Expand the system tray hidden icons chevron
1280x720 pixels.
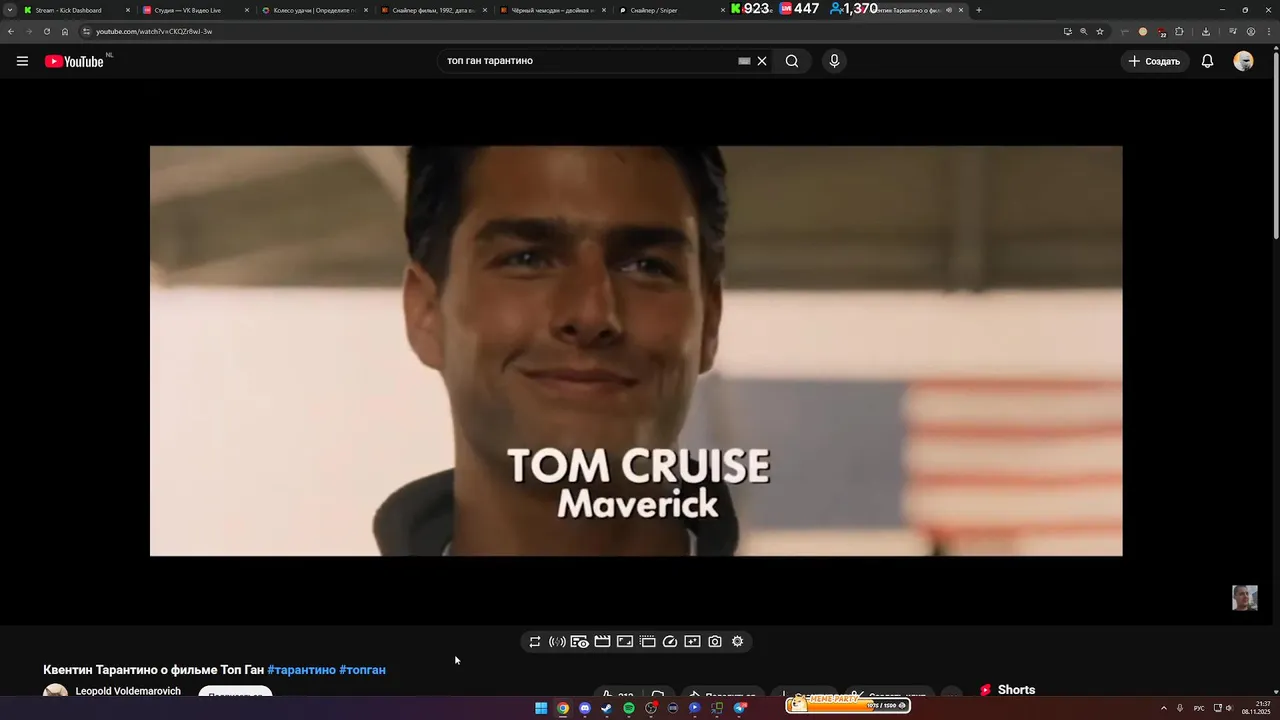pyautogui.click(x=1163, y=708)
